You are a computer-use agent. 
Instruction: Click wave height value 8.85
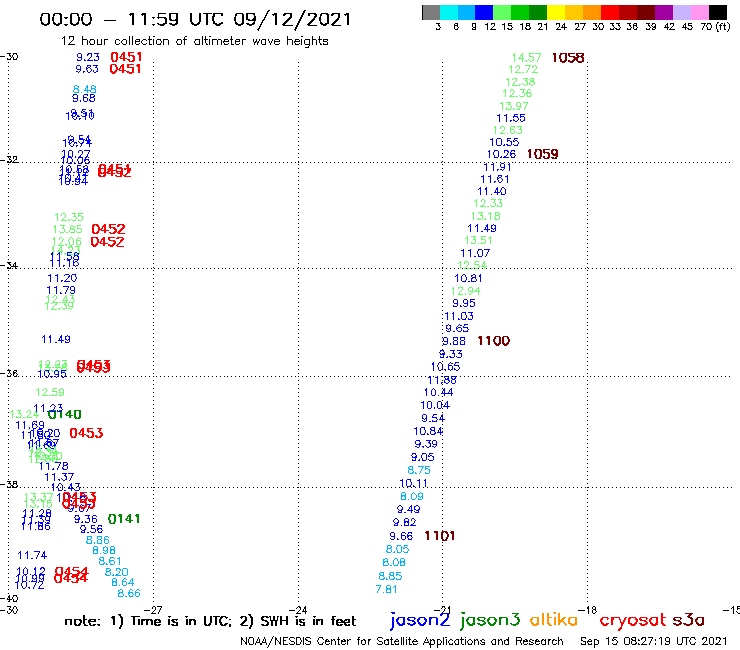[390, 576]
